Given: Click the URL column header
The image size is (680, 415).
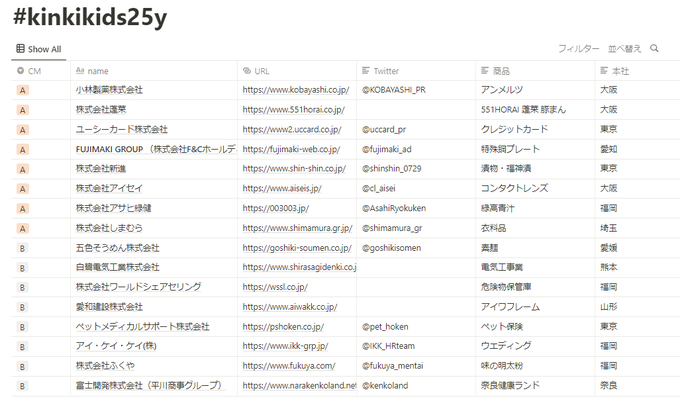Looking at the screenshot, I should pyautogui.click(x=256, y=71).
